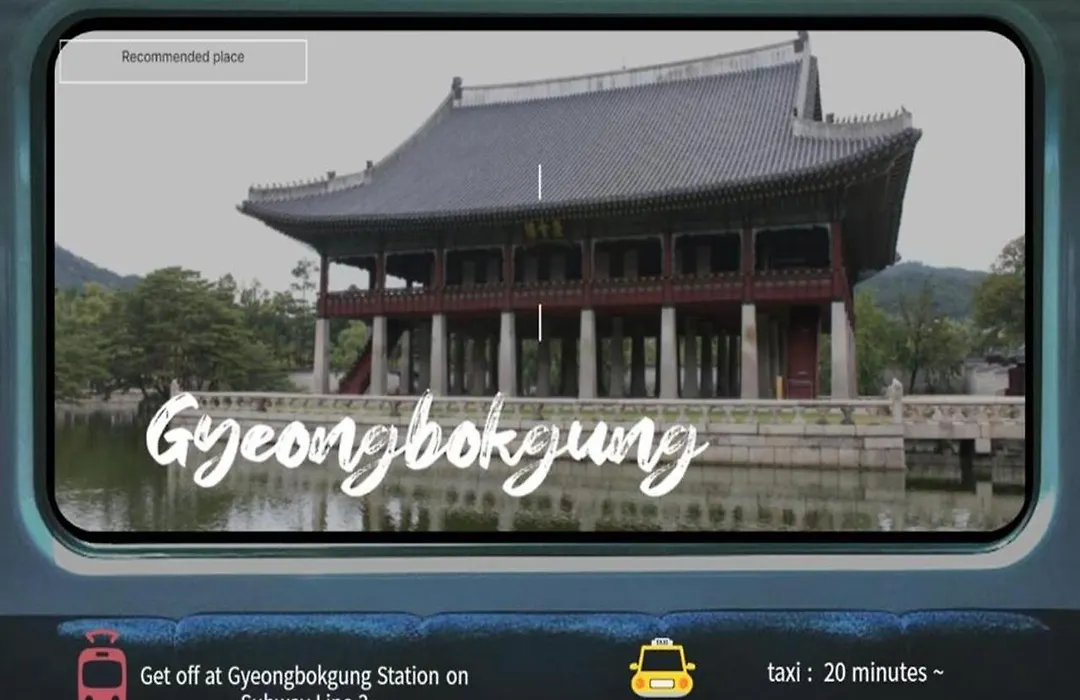This screenshot has height=700, width=1080.
Task: Click the stone bridge railing at right
Action: (960, 410)
